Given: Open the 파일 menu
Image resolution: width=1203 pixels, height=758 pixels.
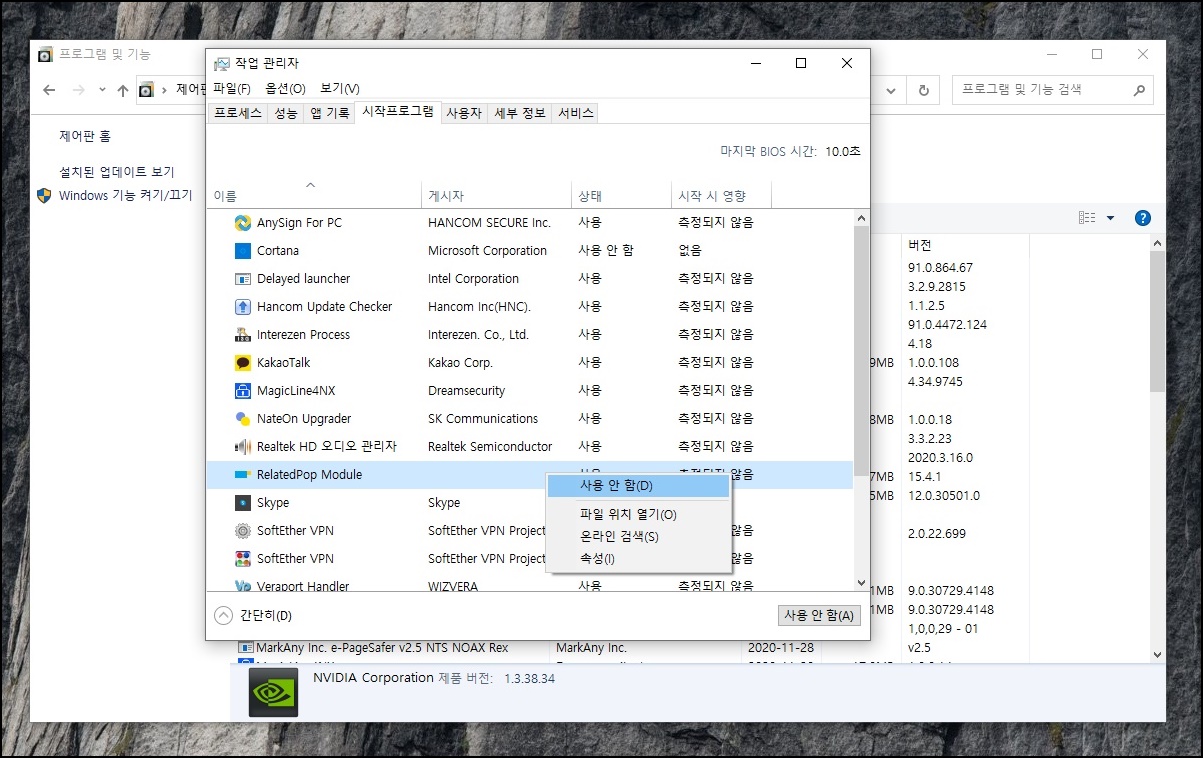Looking at the screenshot, I should 232,89.
